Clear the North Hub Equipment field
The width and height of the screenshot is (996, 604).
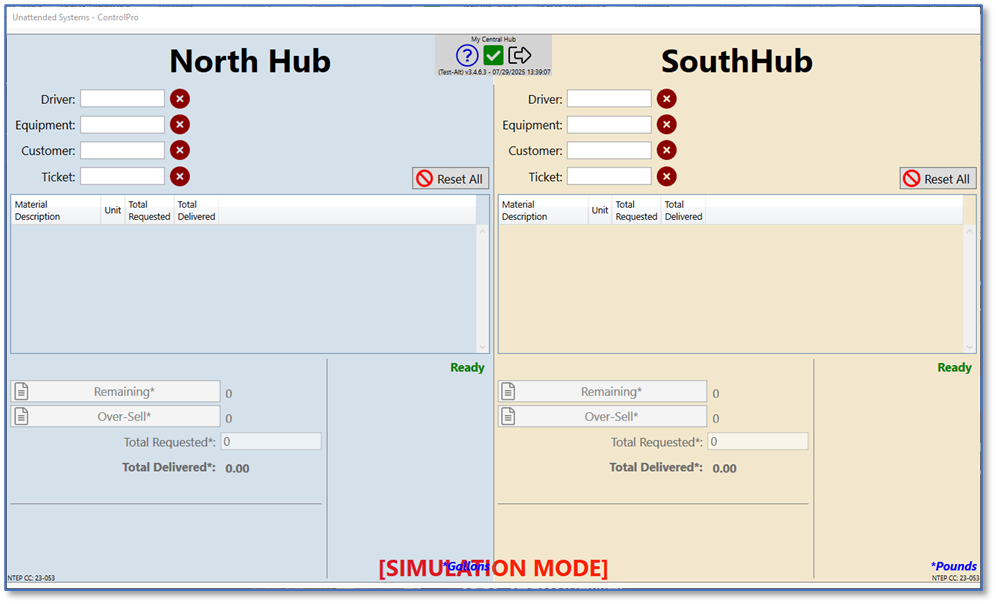coord(180,125)
